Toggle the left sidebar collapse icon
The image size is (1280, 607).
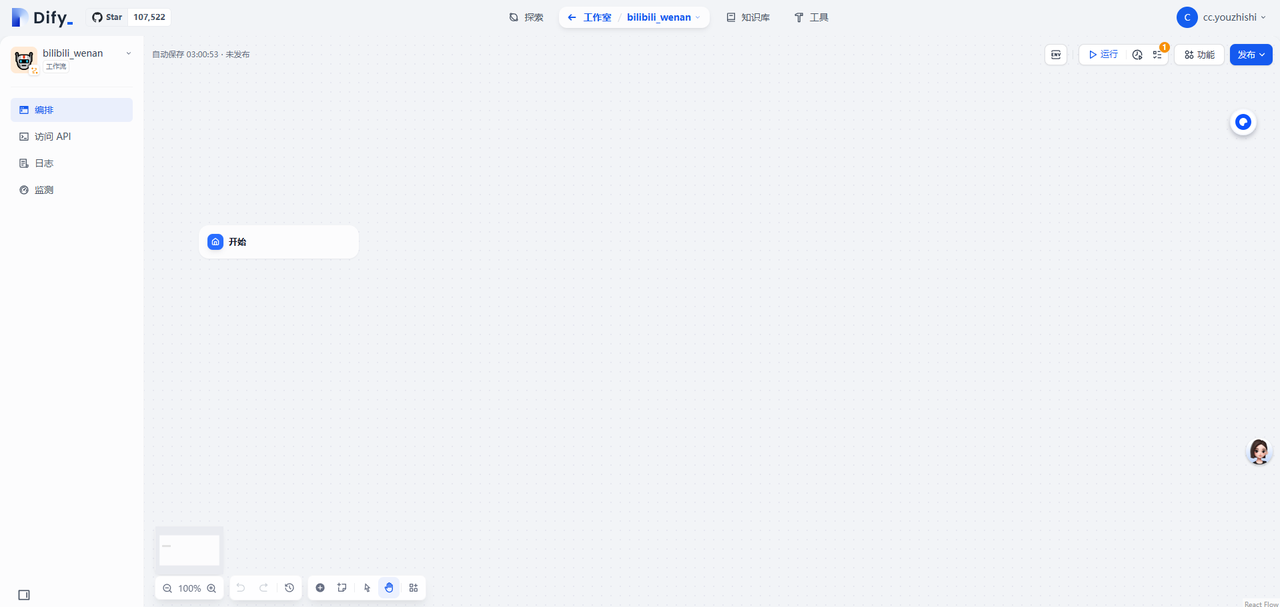click(x=24, y=595)
